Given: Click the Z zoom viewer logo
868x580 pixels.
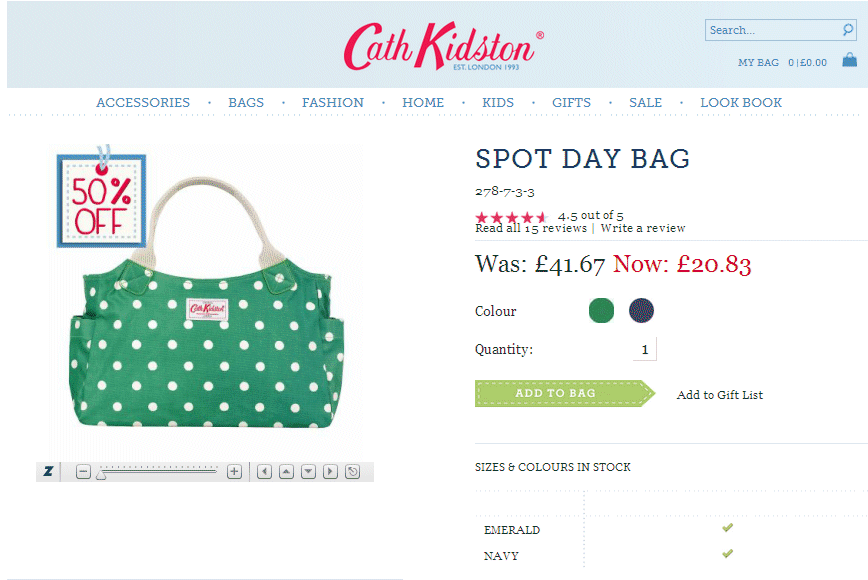Looking at the screenshot, I should pyautogui.click(x=48, y=472).
